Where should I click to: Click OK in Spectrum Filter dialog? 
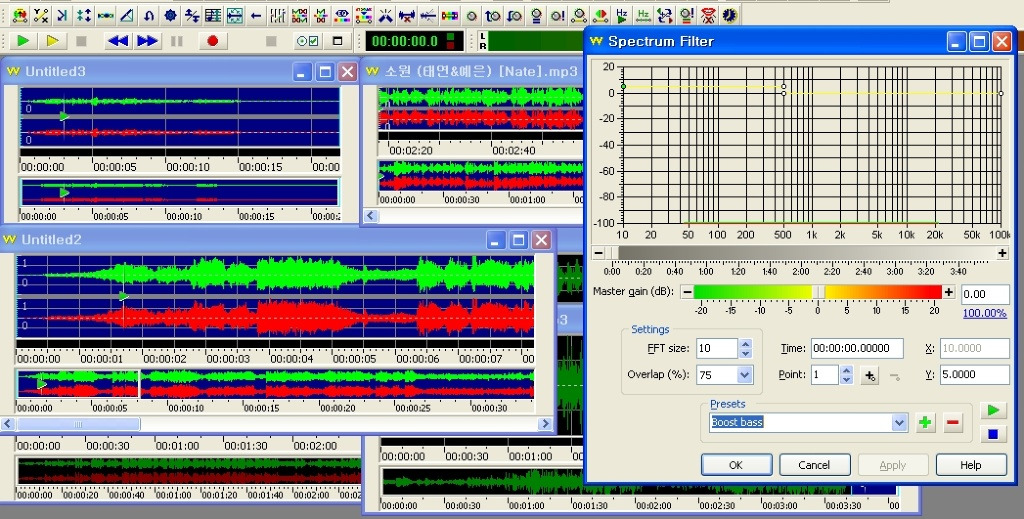pos(736,465)
